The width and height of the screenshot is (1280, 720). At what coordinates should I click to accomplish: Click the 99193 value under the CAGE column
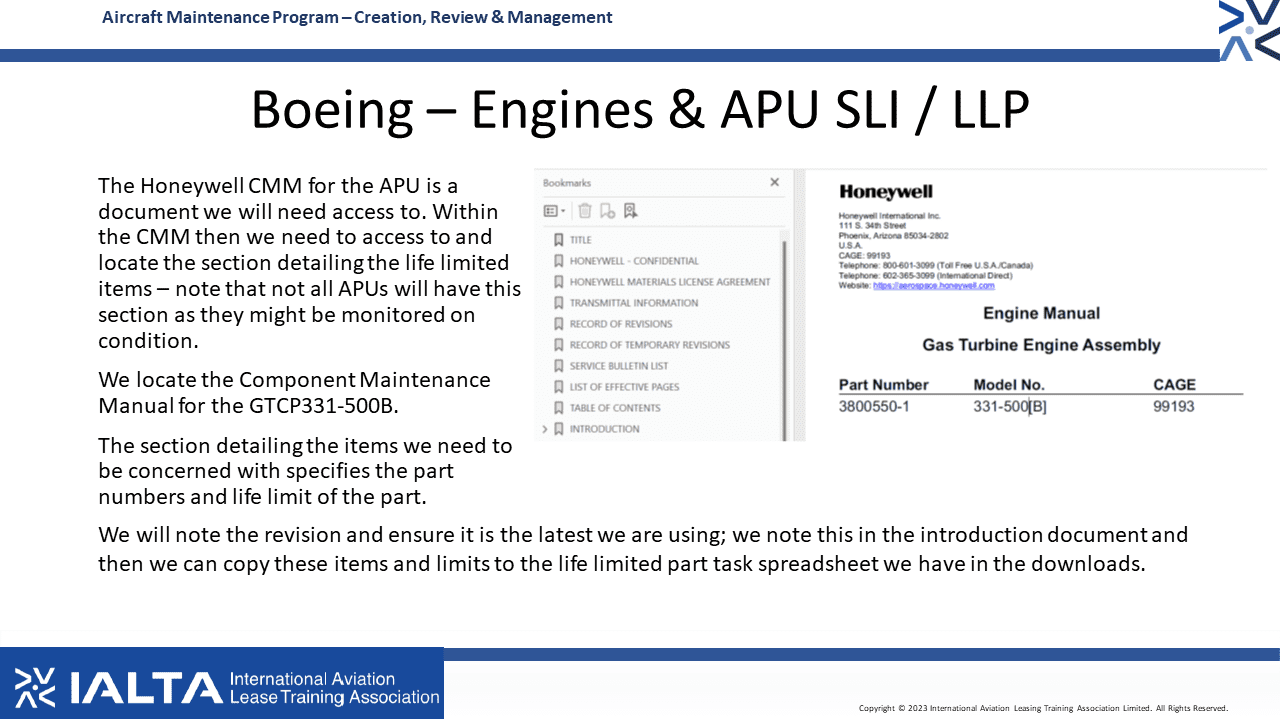point(1174,406)
